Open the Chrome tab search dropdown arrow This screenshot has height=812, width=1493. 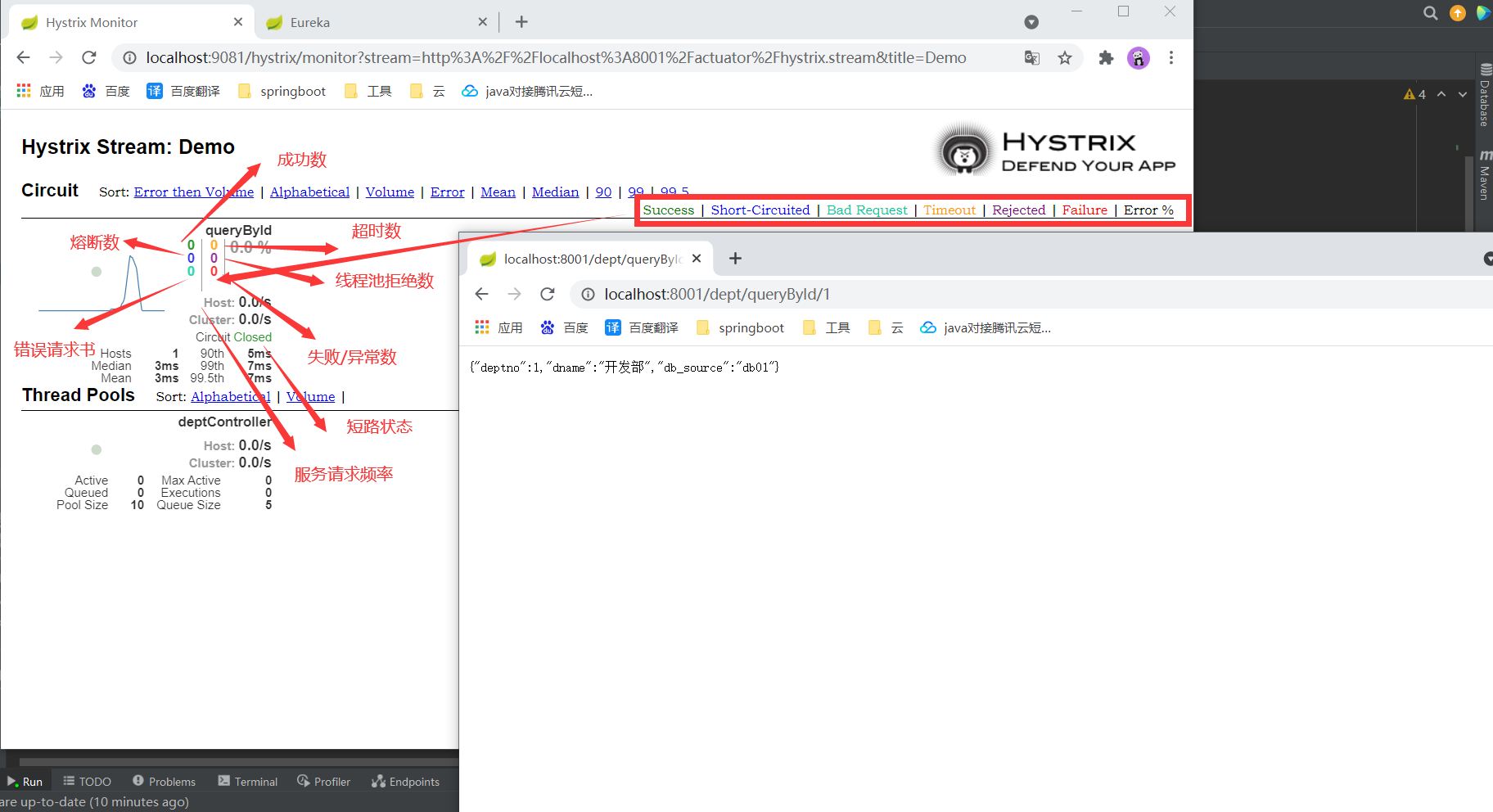click(1031, 22)
